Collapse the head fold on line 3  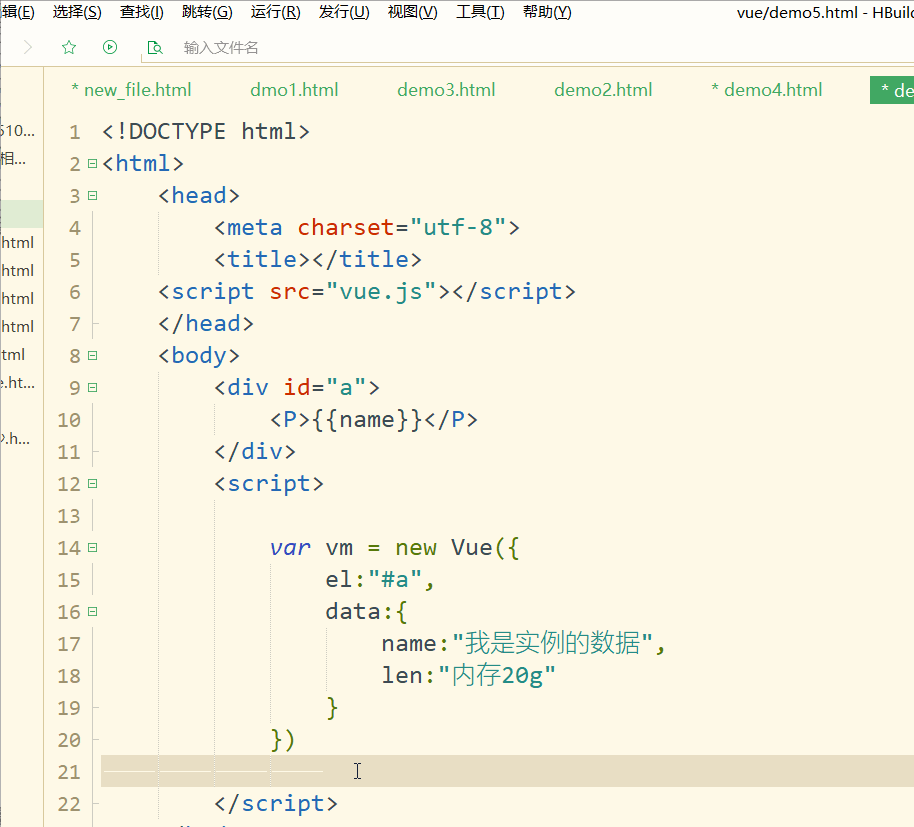[92, 196]
